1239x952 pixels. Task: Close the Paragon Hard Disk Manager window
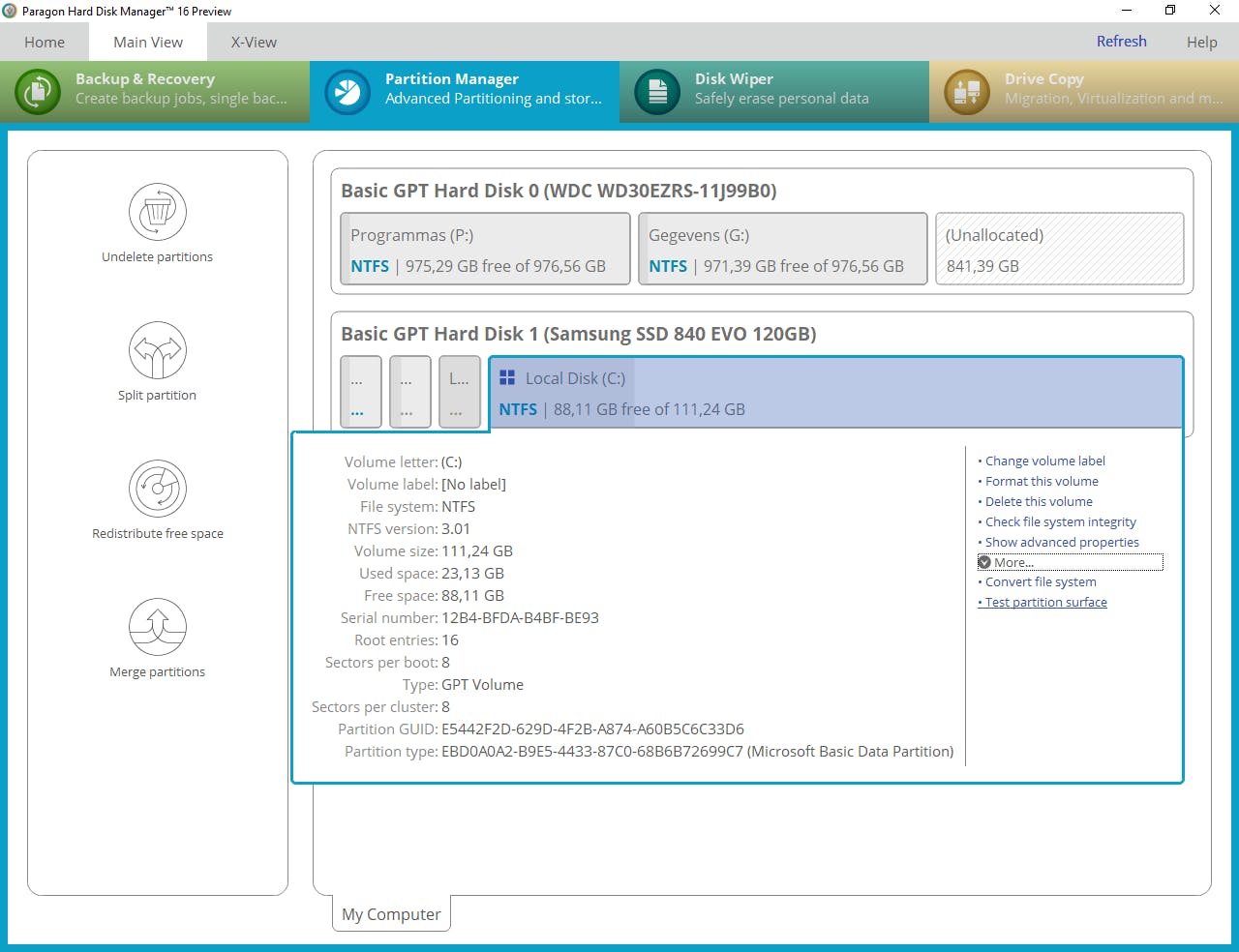(x=1215, y=11)
